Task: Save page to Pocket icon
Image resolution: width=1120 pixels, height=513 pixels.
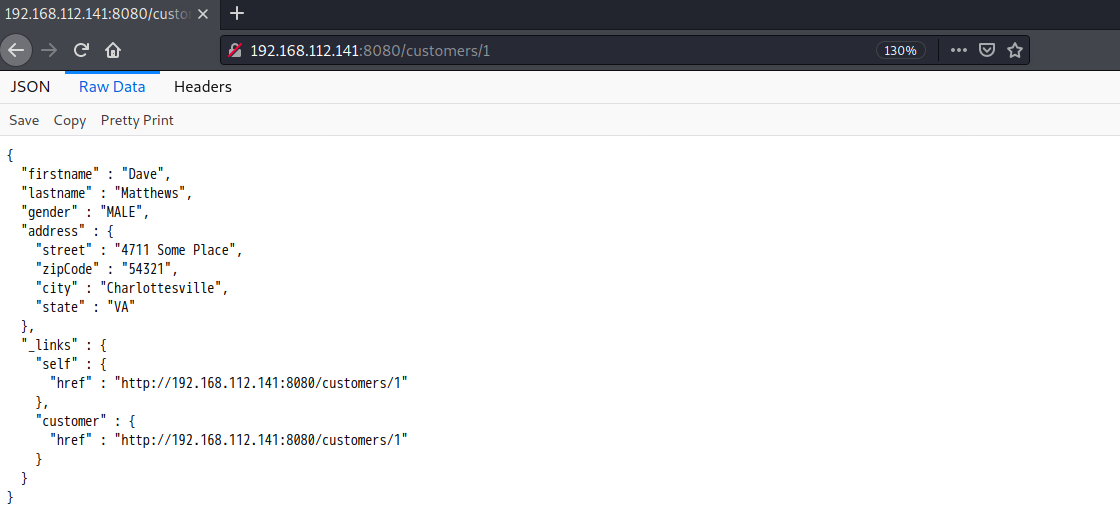Action: (987, 50)
